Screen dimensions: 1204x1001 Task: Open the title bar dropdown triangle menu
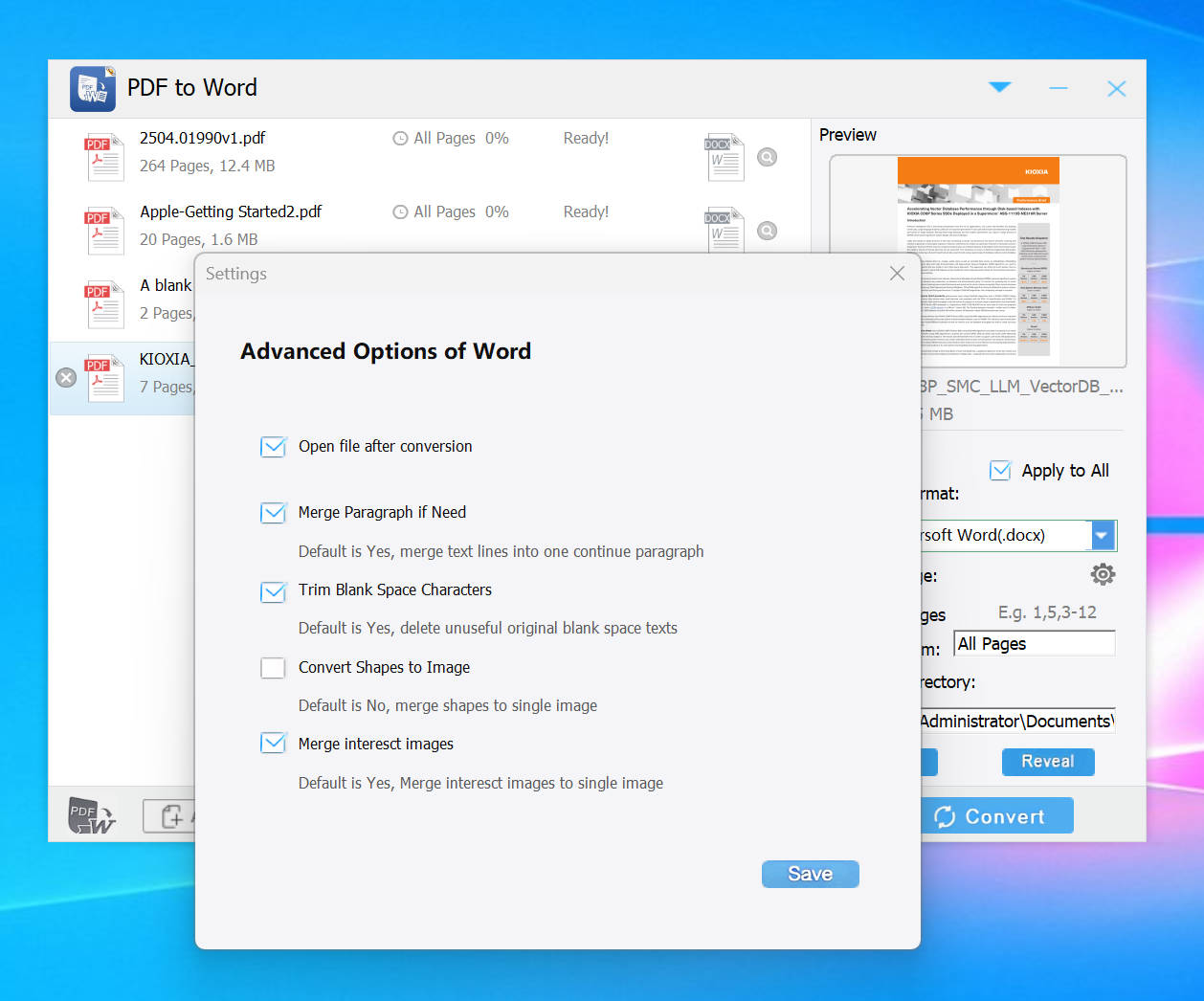(1000, 88)
